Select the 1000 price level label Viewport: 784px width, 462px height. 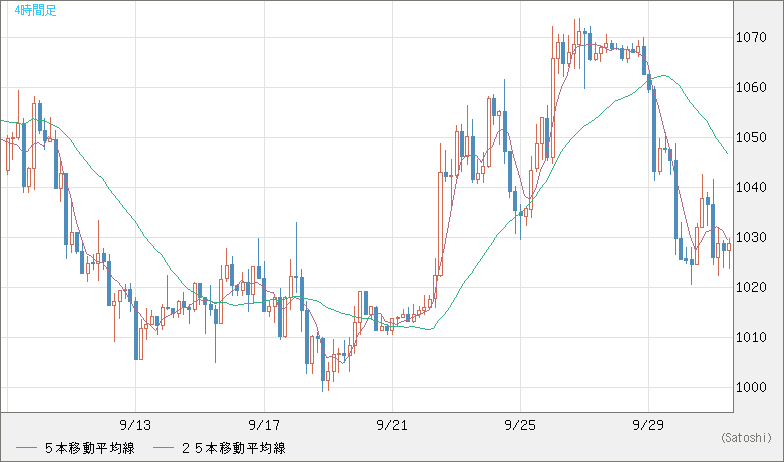pos(750,388)
